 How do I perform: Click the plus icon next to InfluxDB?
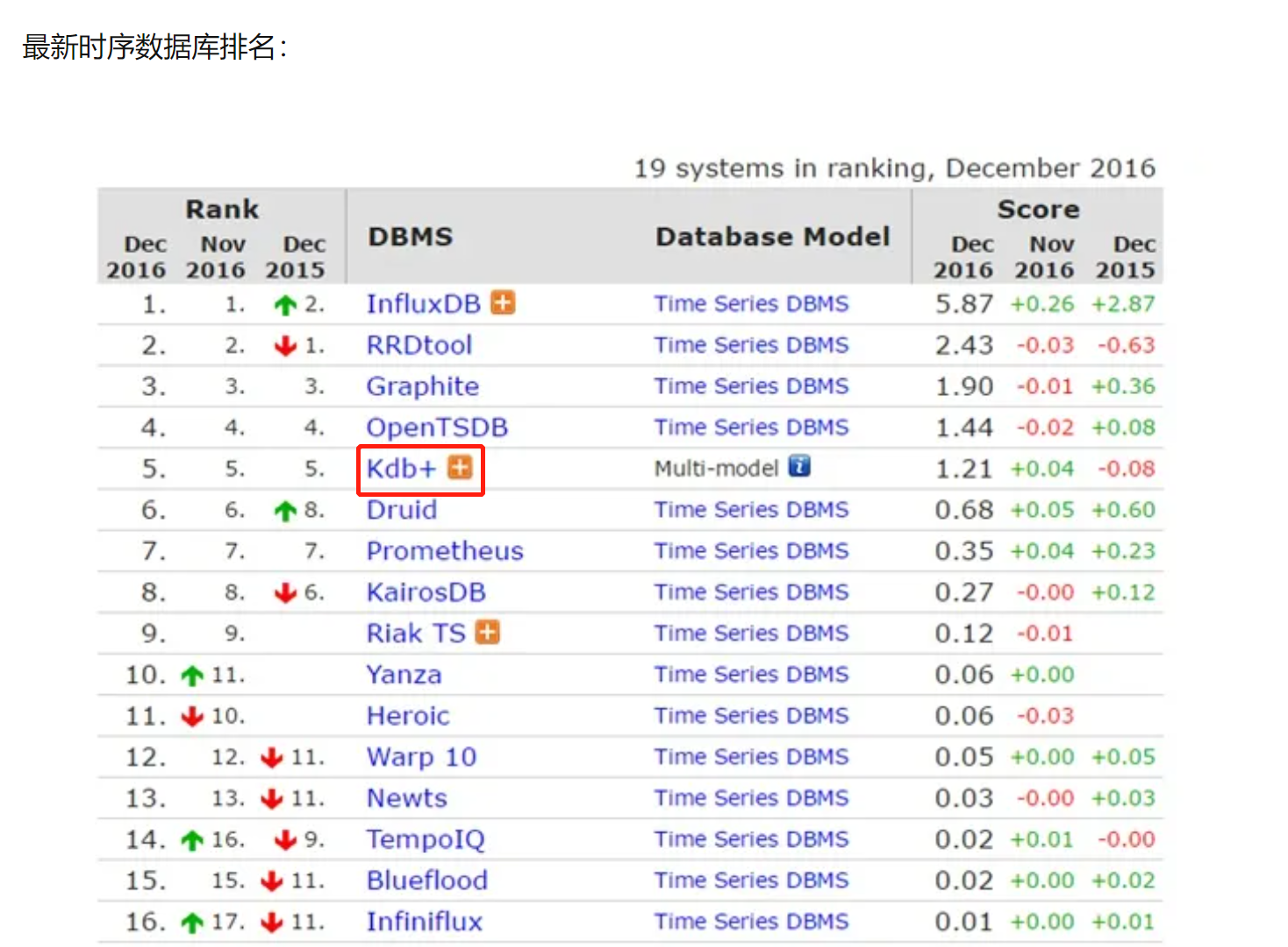(x=503, y=303)
